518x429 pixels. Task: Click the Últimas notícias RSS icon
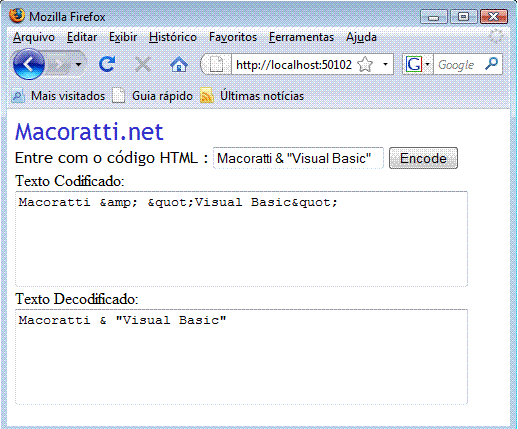point(207,96)
